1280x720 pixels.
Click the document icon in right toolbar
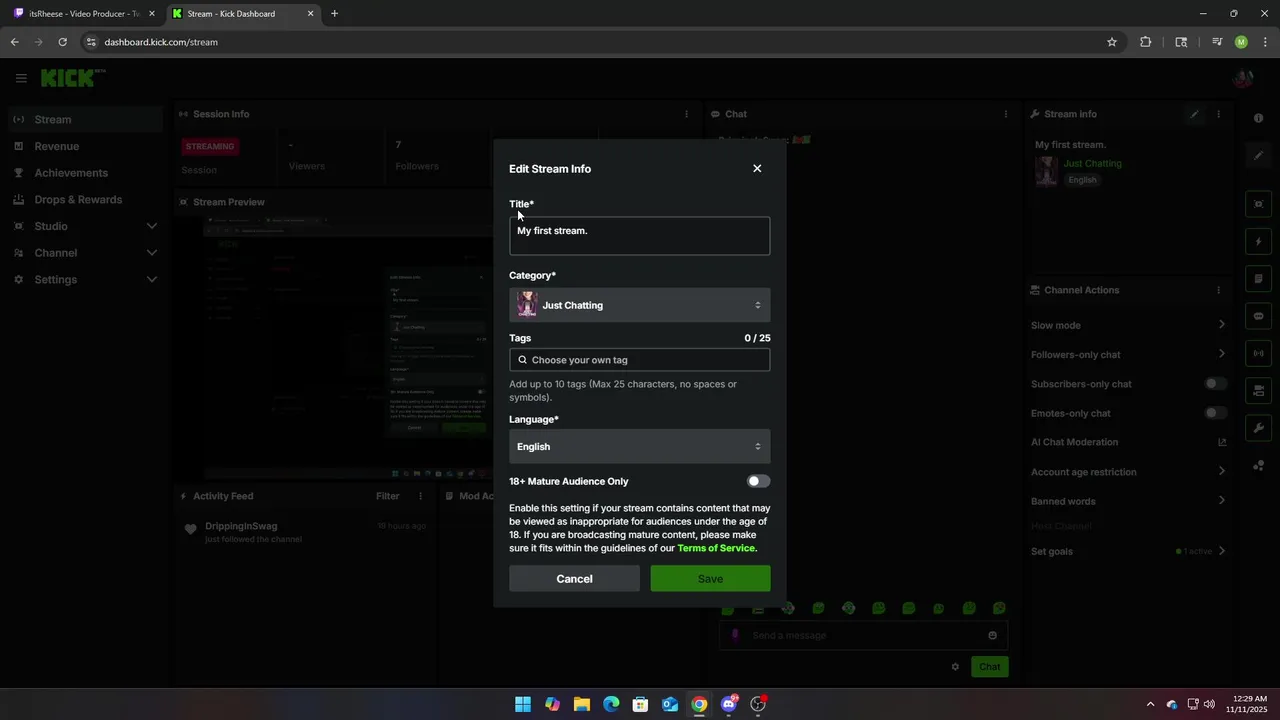click(x=1258, y=279)
